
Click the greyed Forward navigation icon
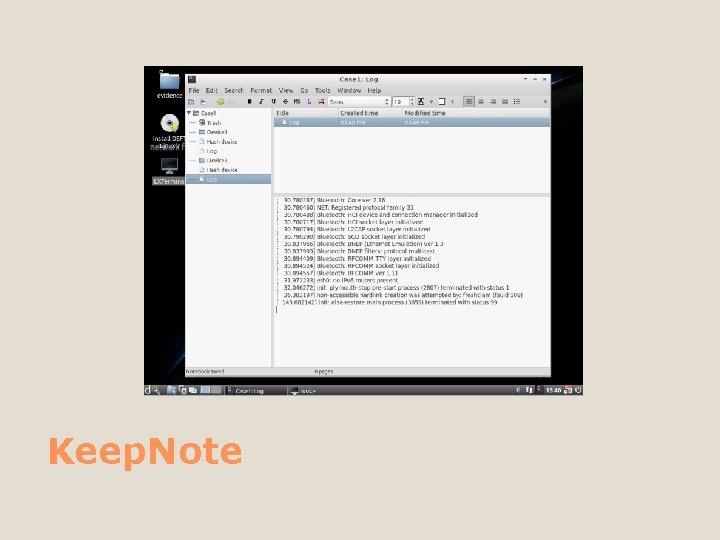232,101
